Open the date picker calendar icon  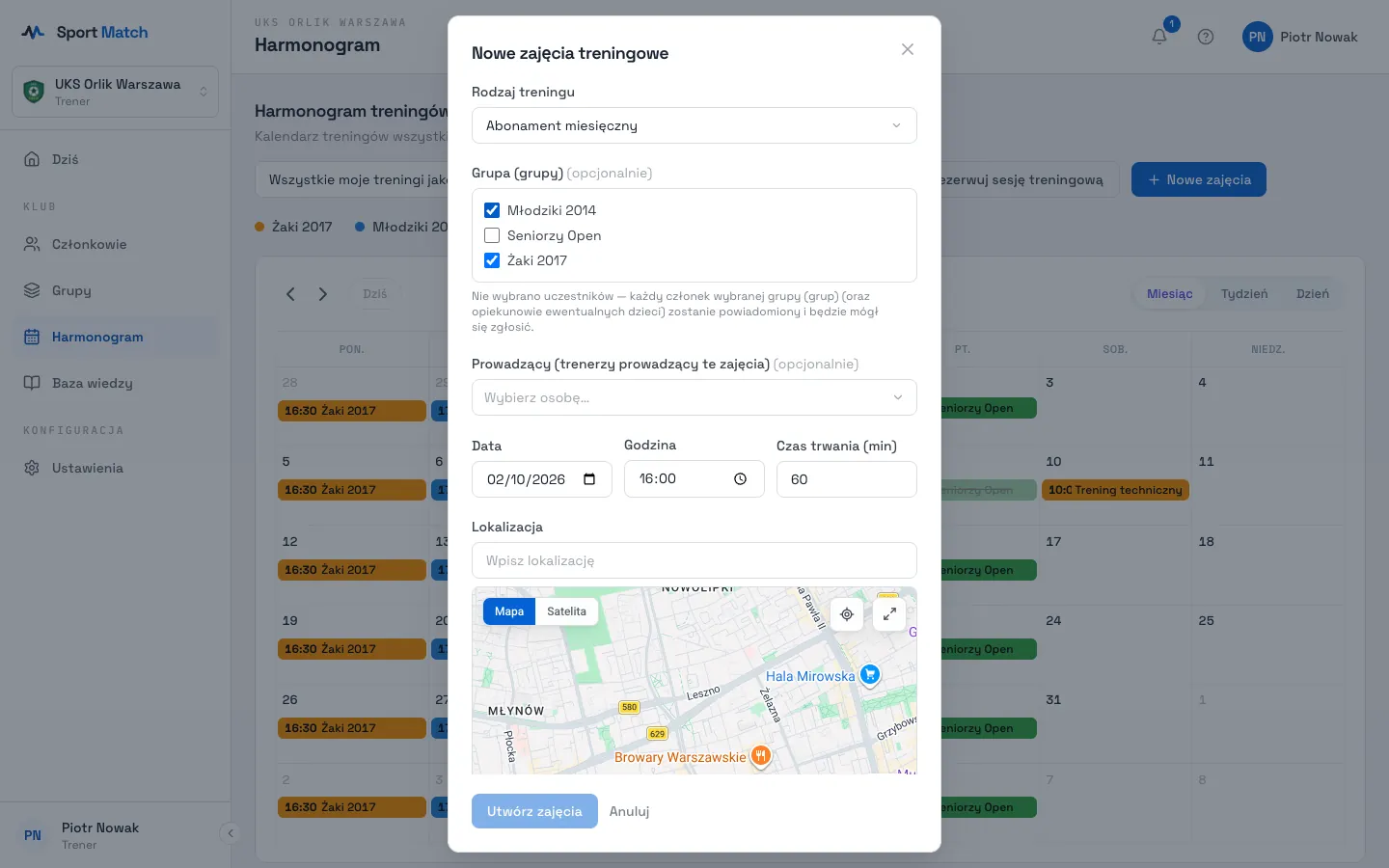point(589,479)
